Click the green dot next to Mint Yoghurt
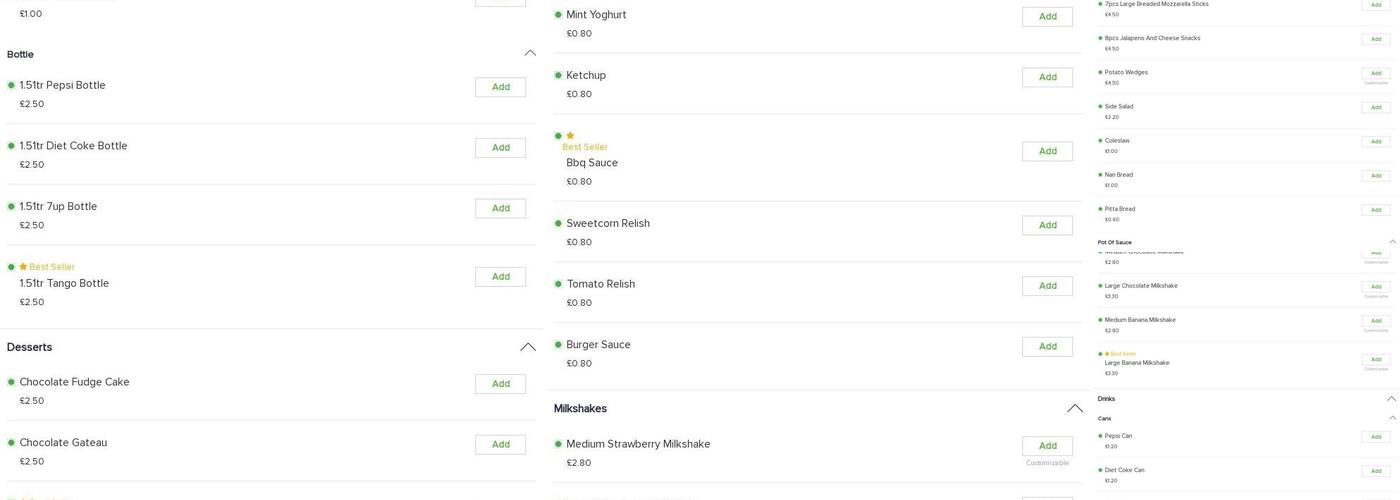Screen dimensions: 1400x500 click(558, 15)
